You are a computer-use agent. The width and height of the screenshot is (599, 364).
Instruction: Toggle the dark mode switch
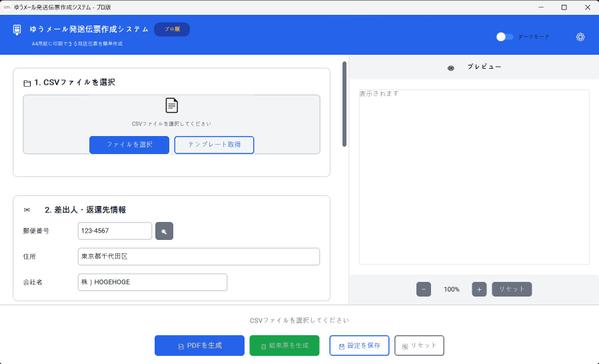tap(504, 37)
